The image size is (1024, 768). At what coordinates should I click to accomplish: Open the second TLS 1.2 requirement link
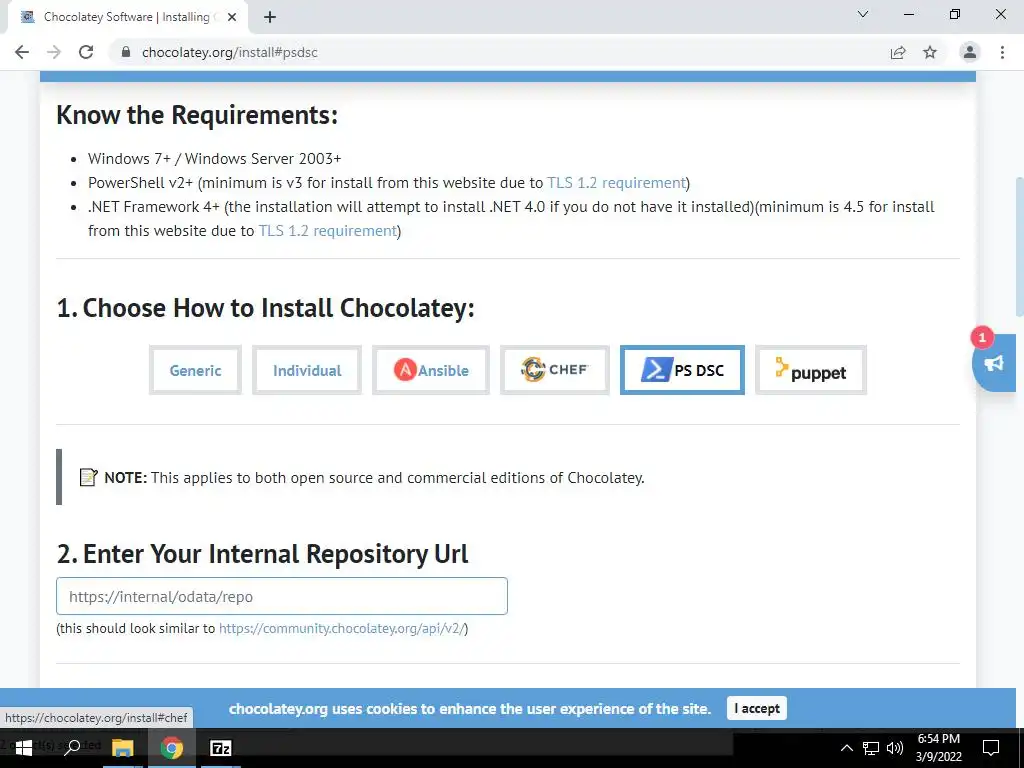tap(328, 231)
